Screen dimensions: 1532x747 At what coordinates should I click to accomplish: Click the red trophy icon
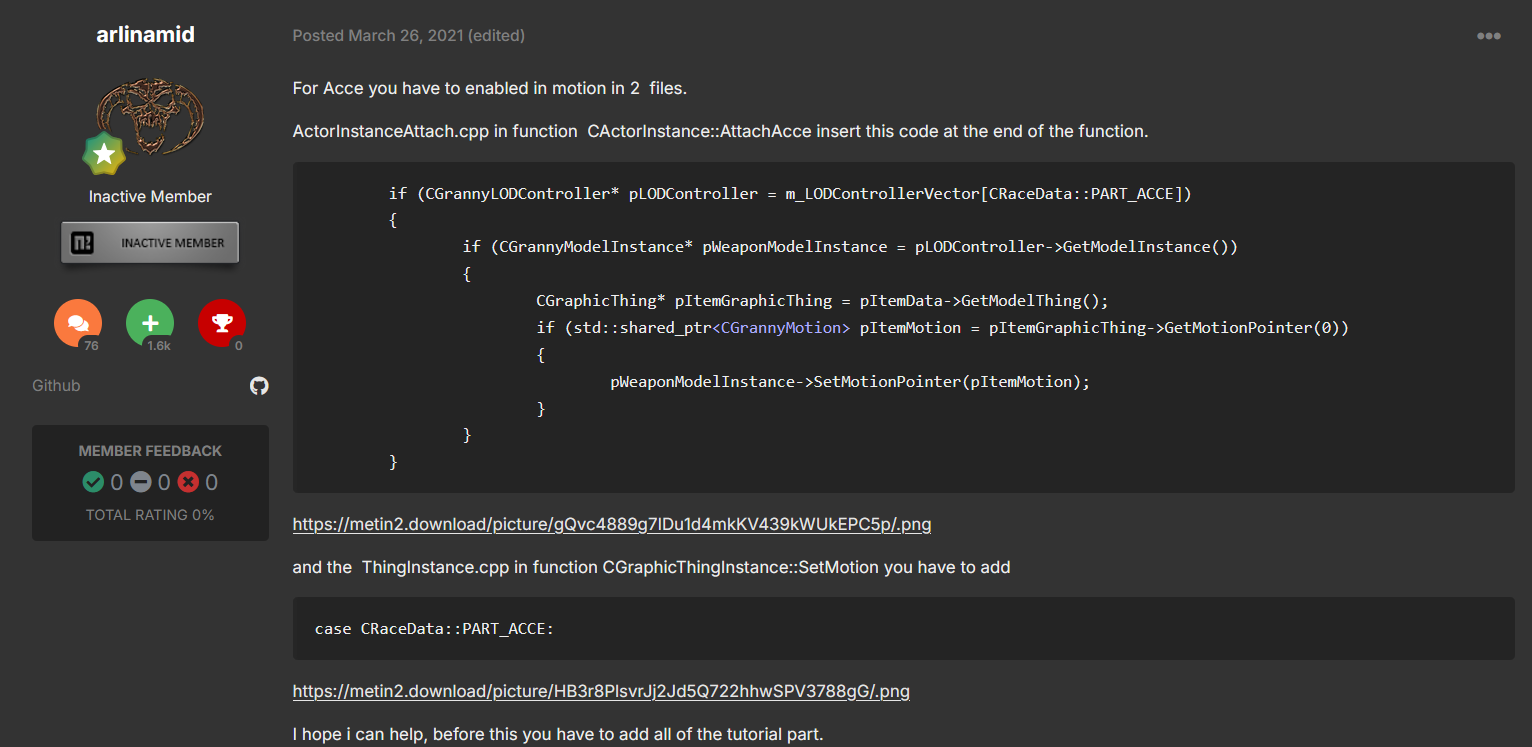222,323
